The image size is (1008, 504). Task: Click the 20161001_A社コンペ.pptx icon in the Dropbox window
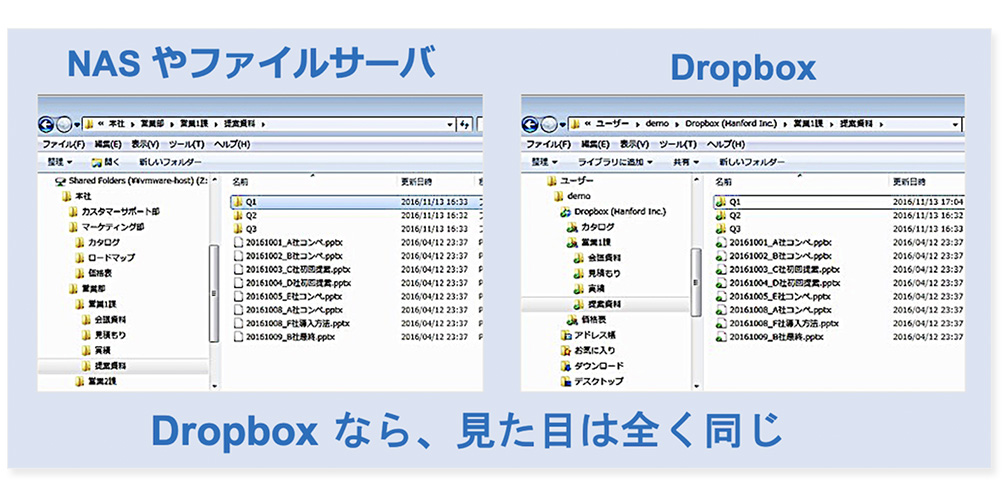[720, 242]
